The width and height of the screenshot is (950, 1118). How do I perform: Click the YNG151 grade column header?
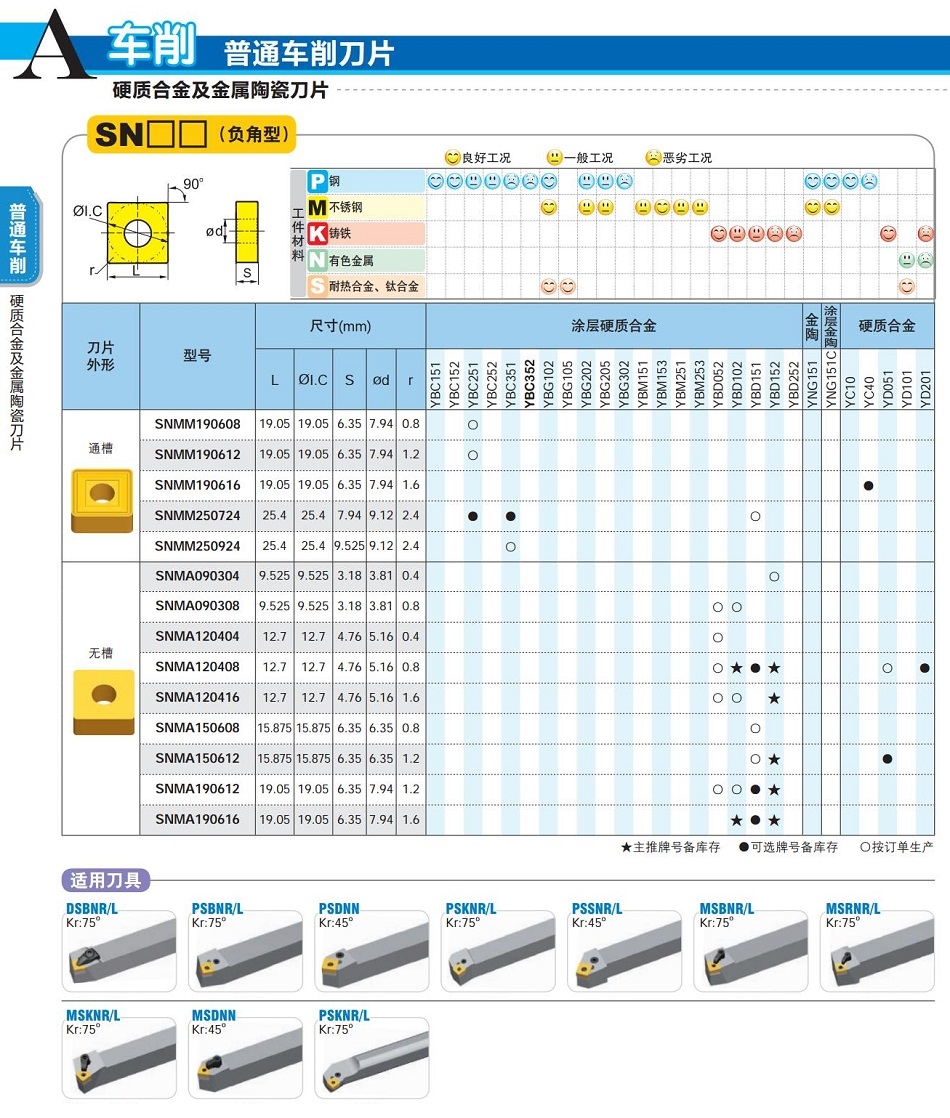click(x=812, y=384)
